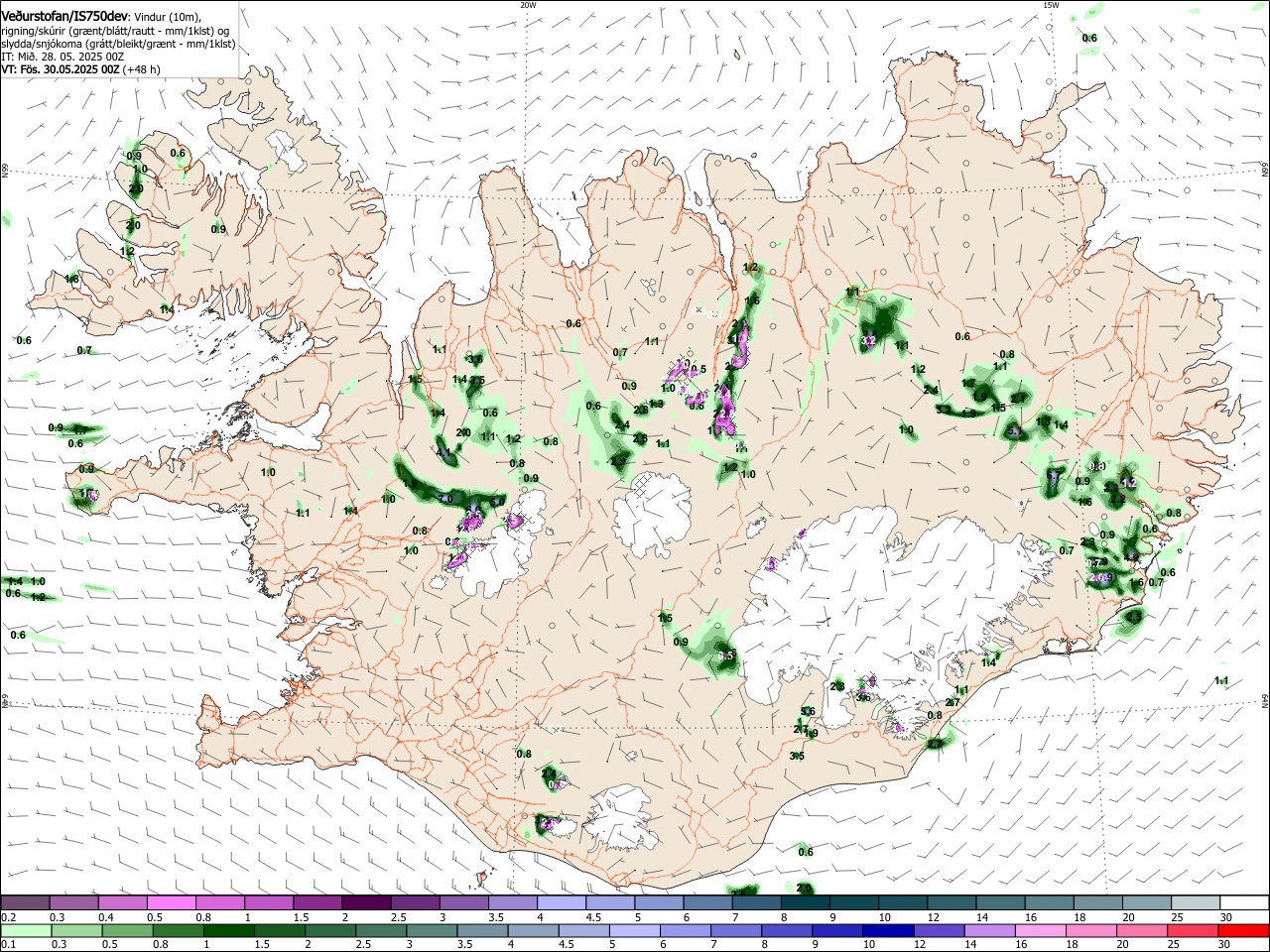
Task: Click the 1.8 value off the Westfjords coast
Action: coord(71,280)
